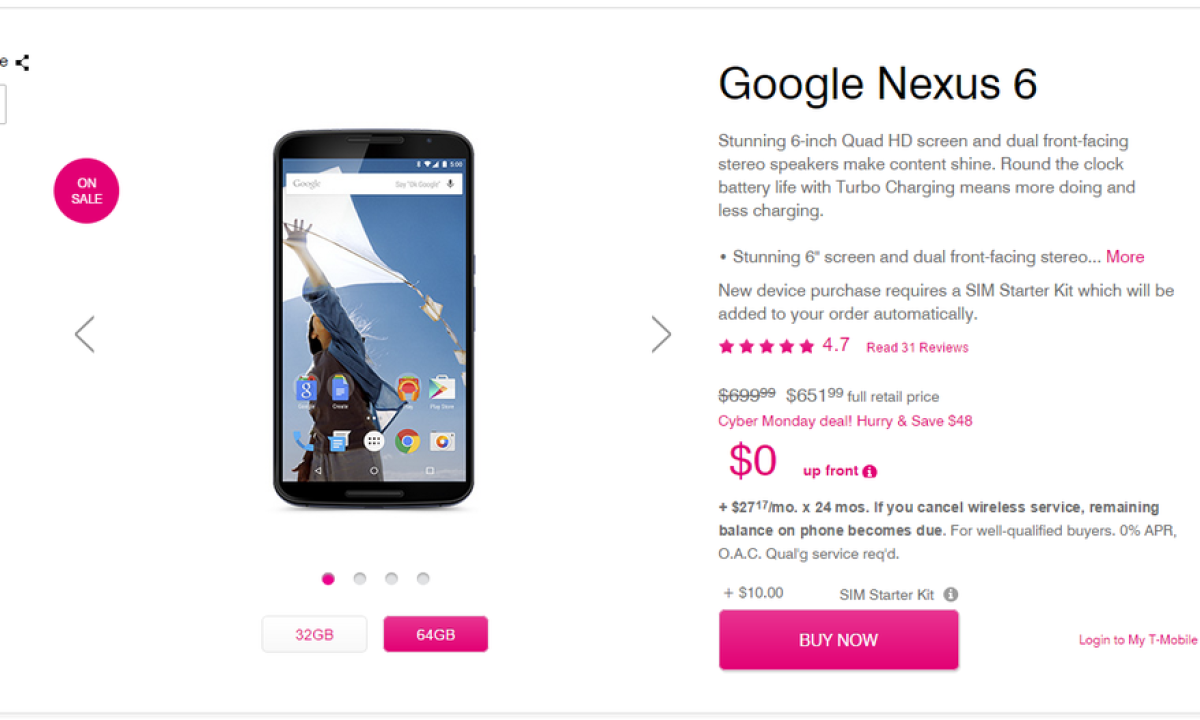Click the Nexus 6 phone image
Image resolution: width=1200 pixels, height=720 pixels.
373,320
